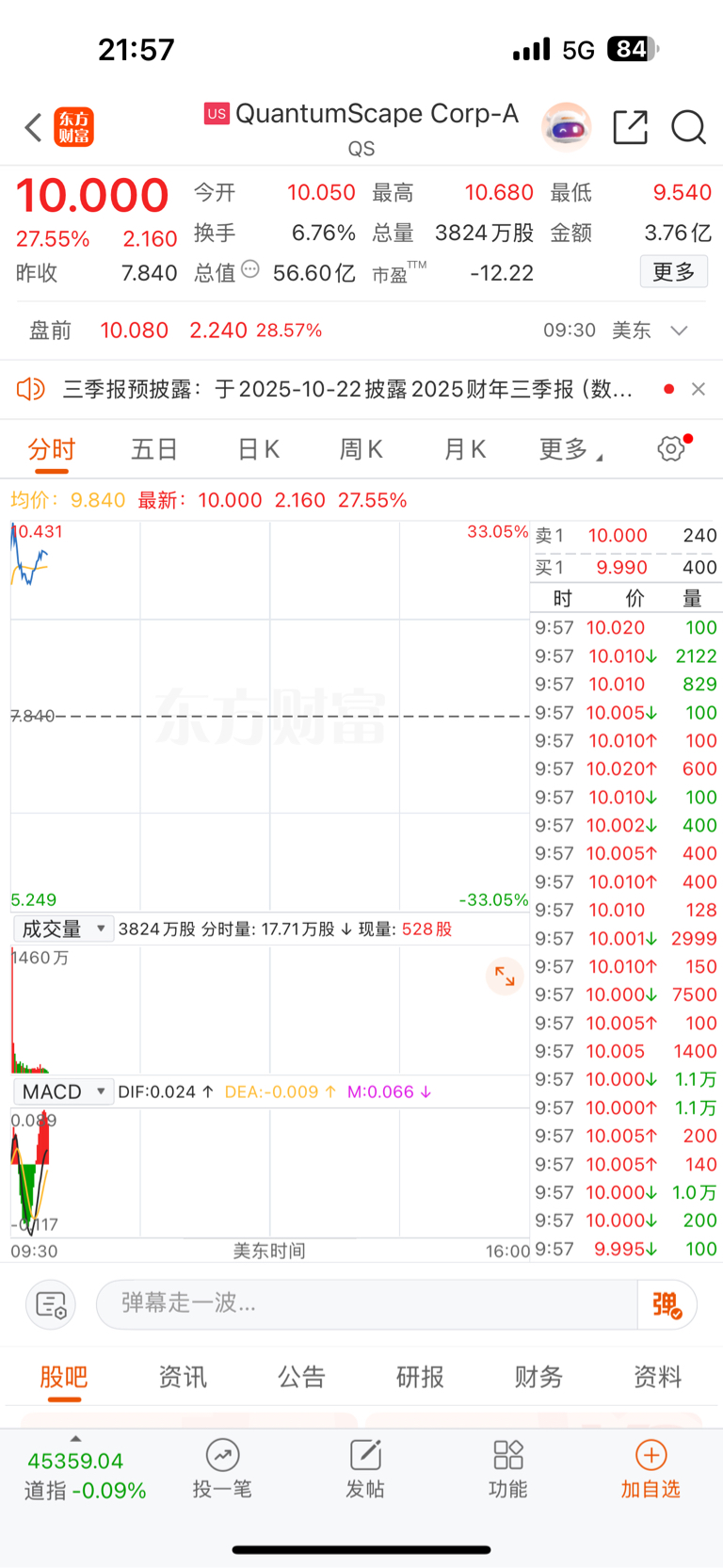Tap the 9.995 trade row
Viewport: 723px width, 1568px height.
click(626, 1250)
